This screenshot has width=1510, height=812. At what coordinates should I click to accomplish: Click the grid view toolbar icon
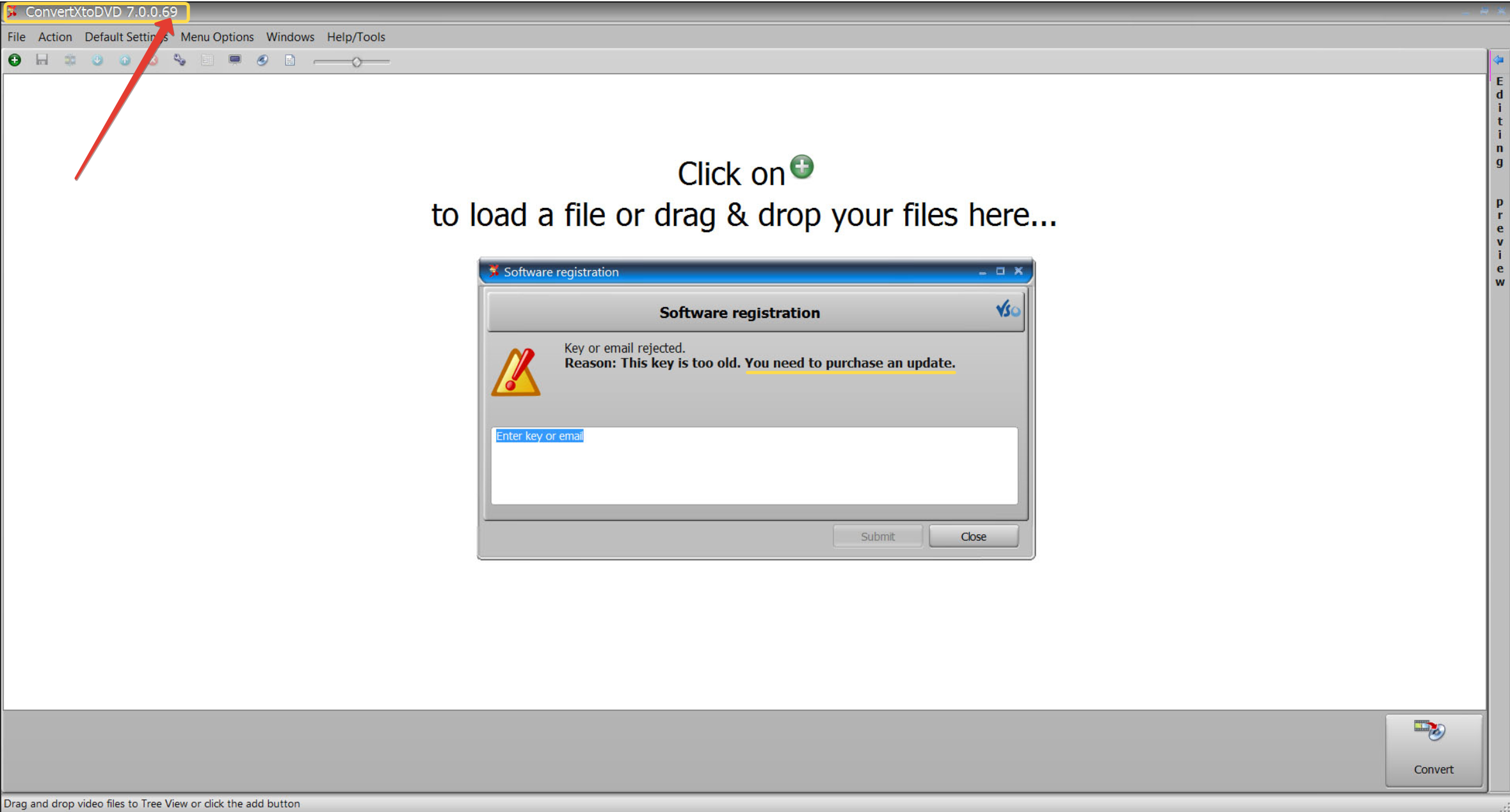(x=207, y=60)
